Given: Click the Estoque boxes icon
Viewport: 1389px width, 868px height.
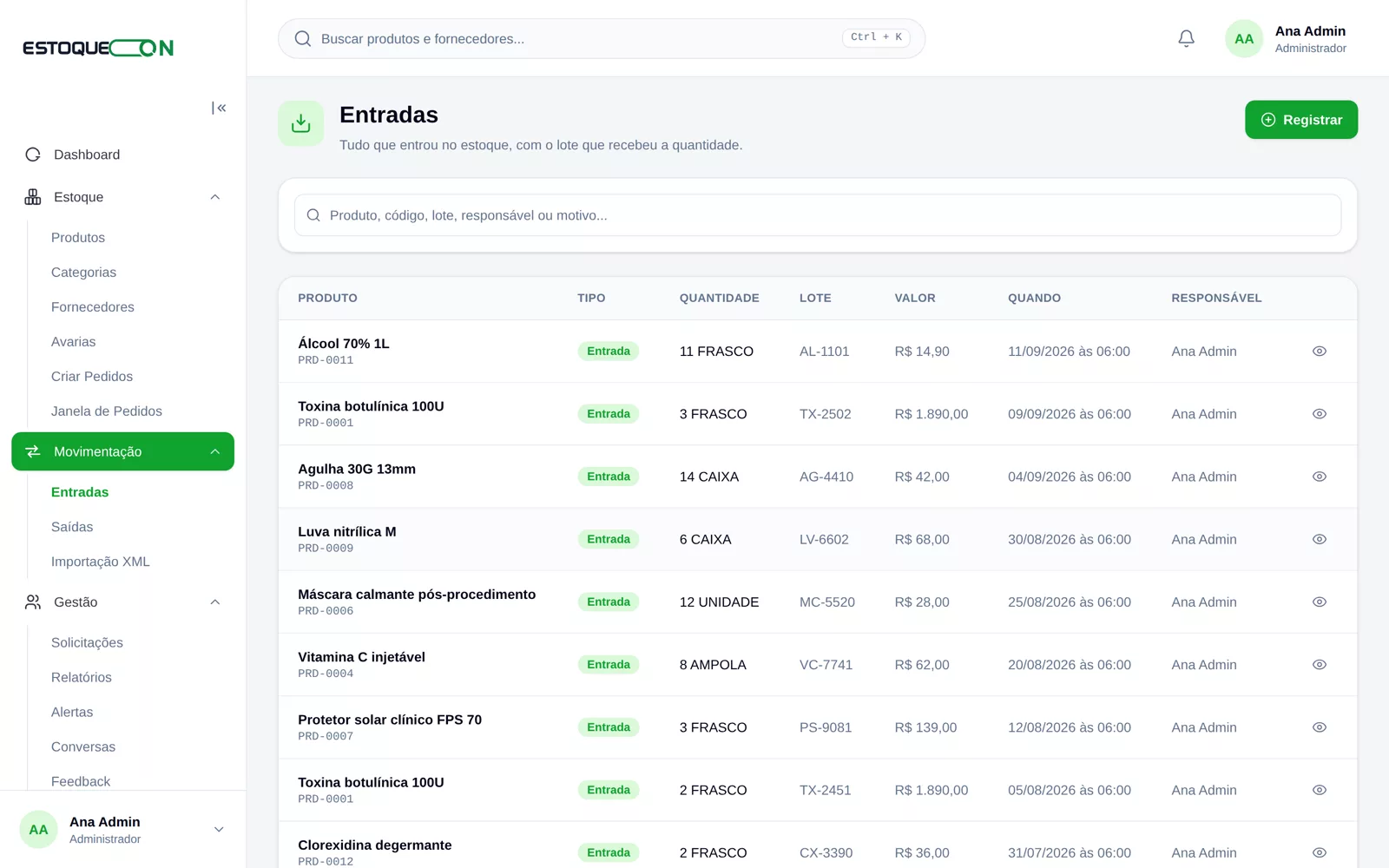Looking at the screenshot, I should point(33,197).
